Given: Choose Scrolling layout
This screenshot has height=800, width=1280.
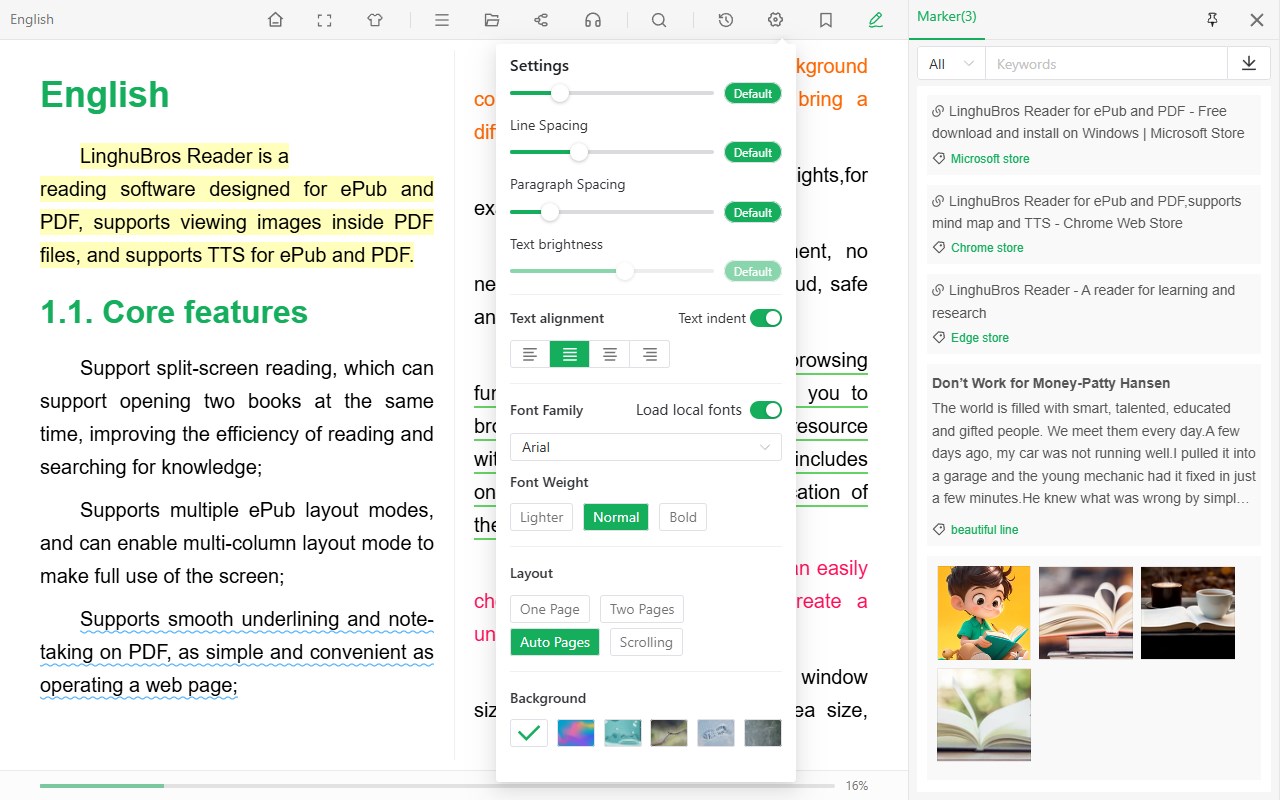Looking at the screenshot, I should (x=646, y=642).
